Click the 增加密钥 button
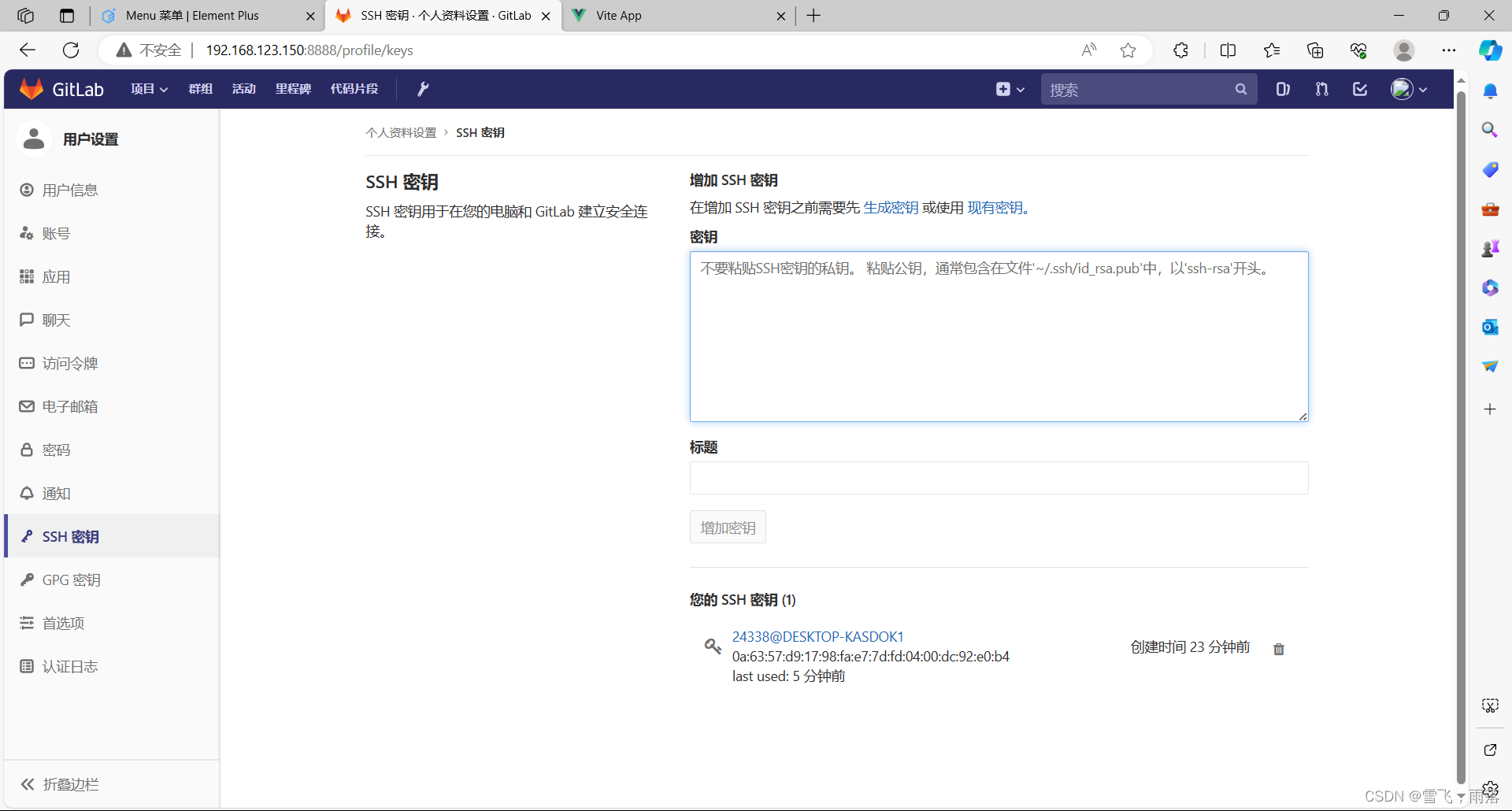Viewport: 1512px width, 811px height. coord(727,527)
